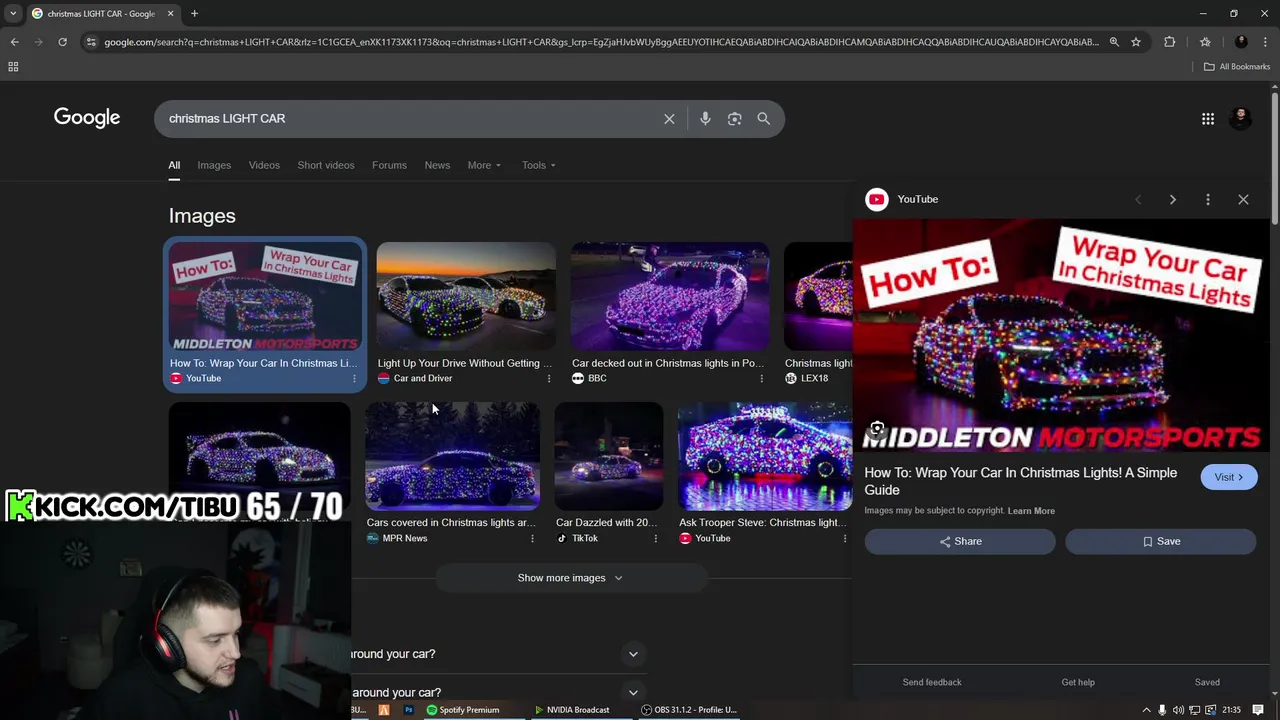Open the Car and Driver sunset car thumbnail
The width and height of the screenshot is (1280, 720).
click(x=466, y=297)
